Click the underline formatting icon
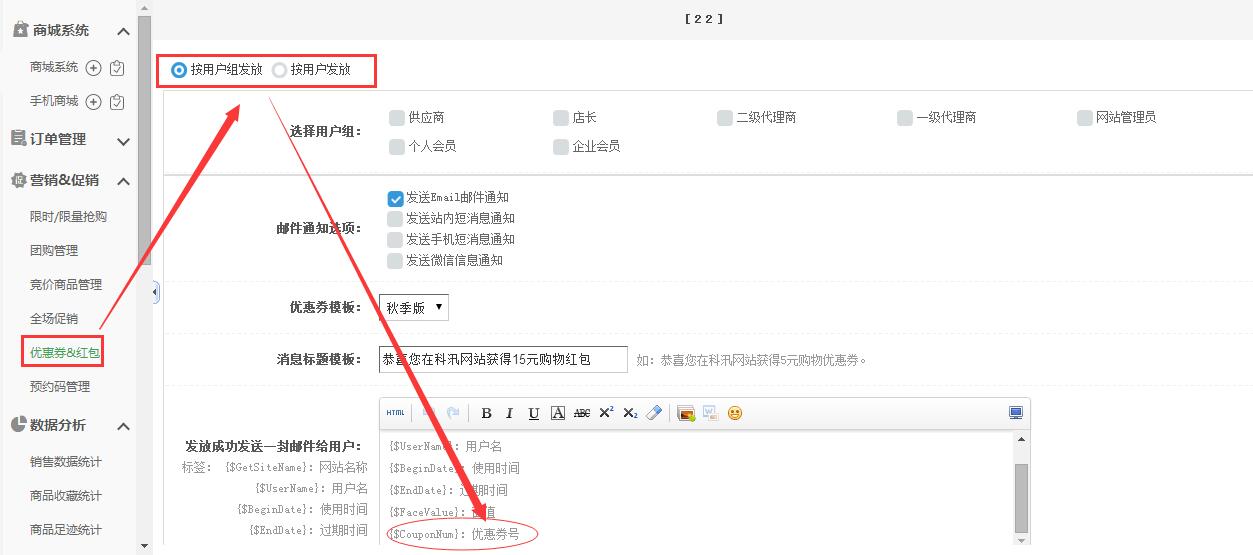1253x555 pixels. [534, 413]
